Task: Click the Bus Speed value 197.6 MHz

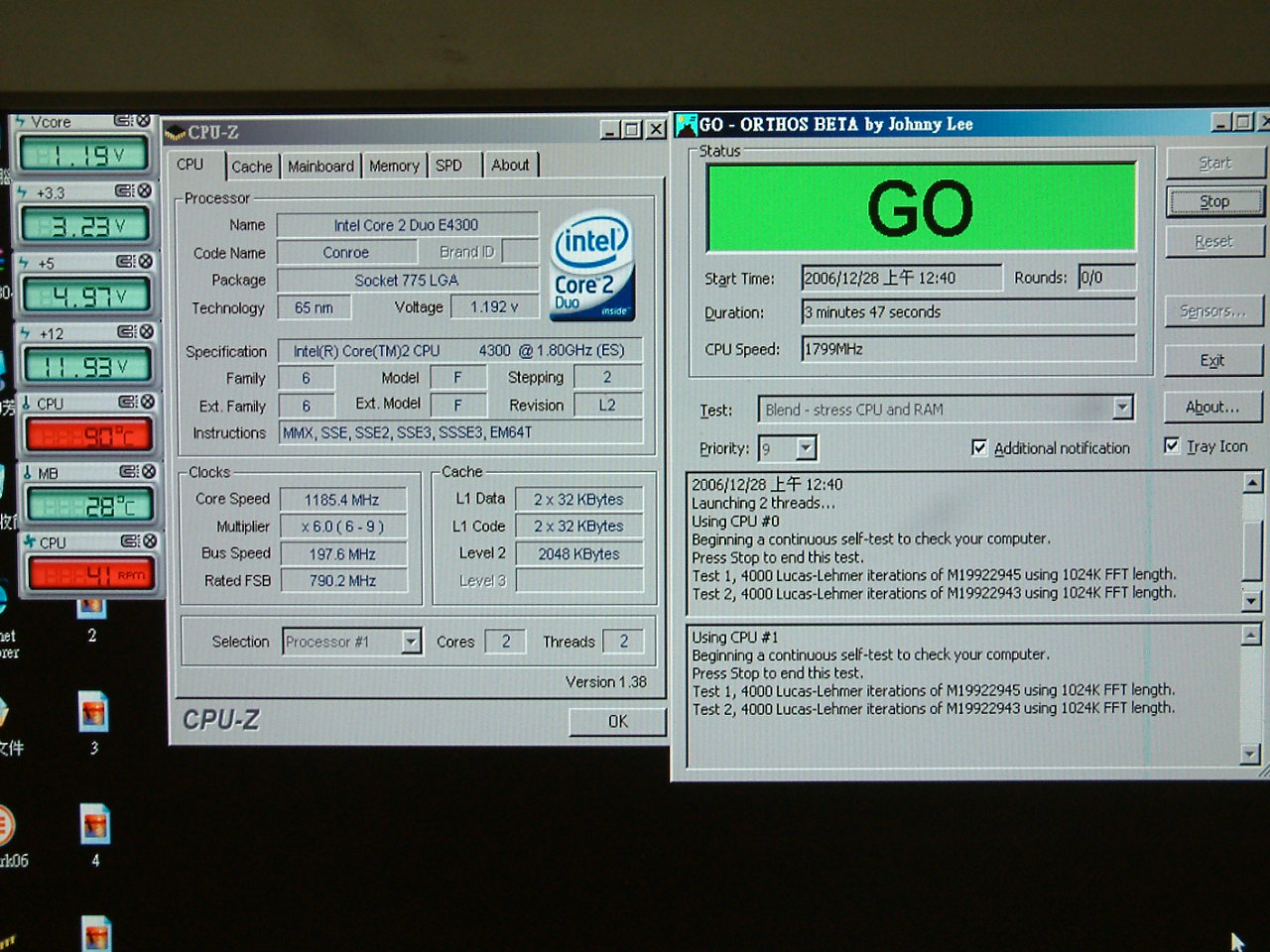Action: click(342, 554)
